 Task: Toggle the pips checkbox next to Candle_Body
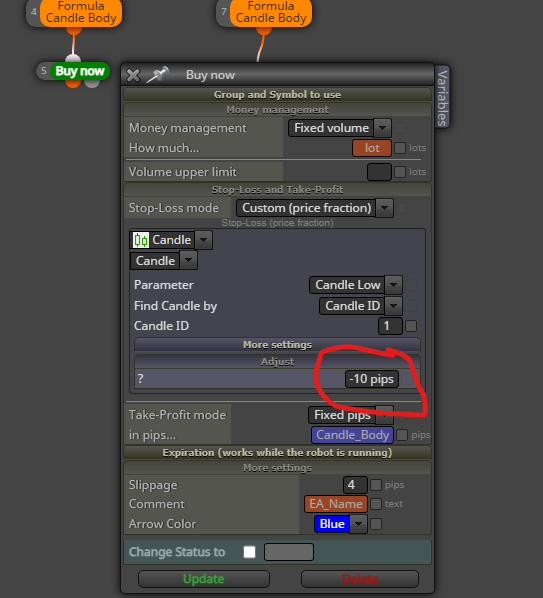tap(402, 435)
